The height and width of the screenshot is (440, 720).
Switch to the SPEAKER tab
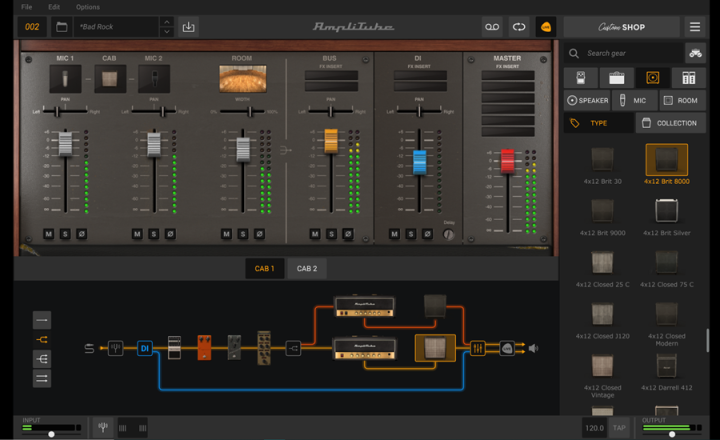click(x=587, y=101)
